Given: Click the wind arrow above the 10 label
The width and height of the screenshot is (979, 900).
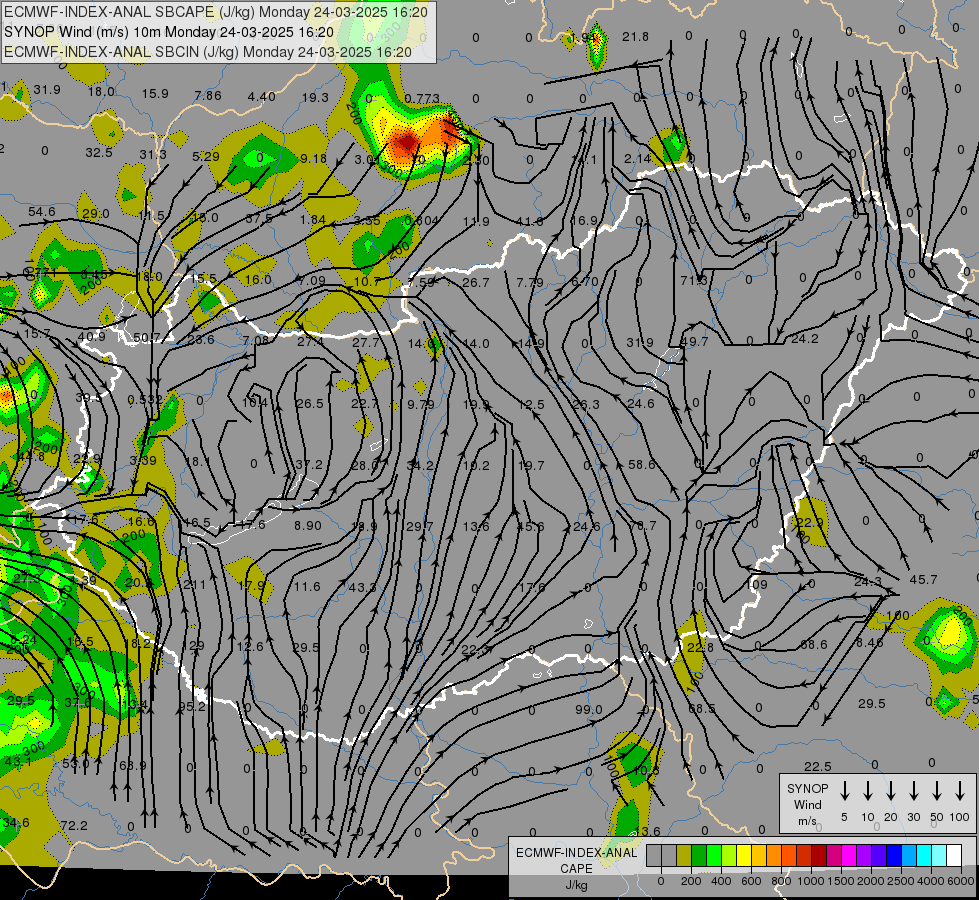Looking at the screenshot, I should [867, 790].
